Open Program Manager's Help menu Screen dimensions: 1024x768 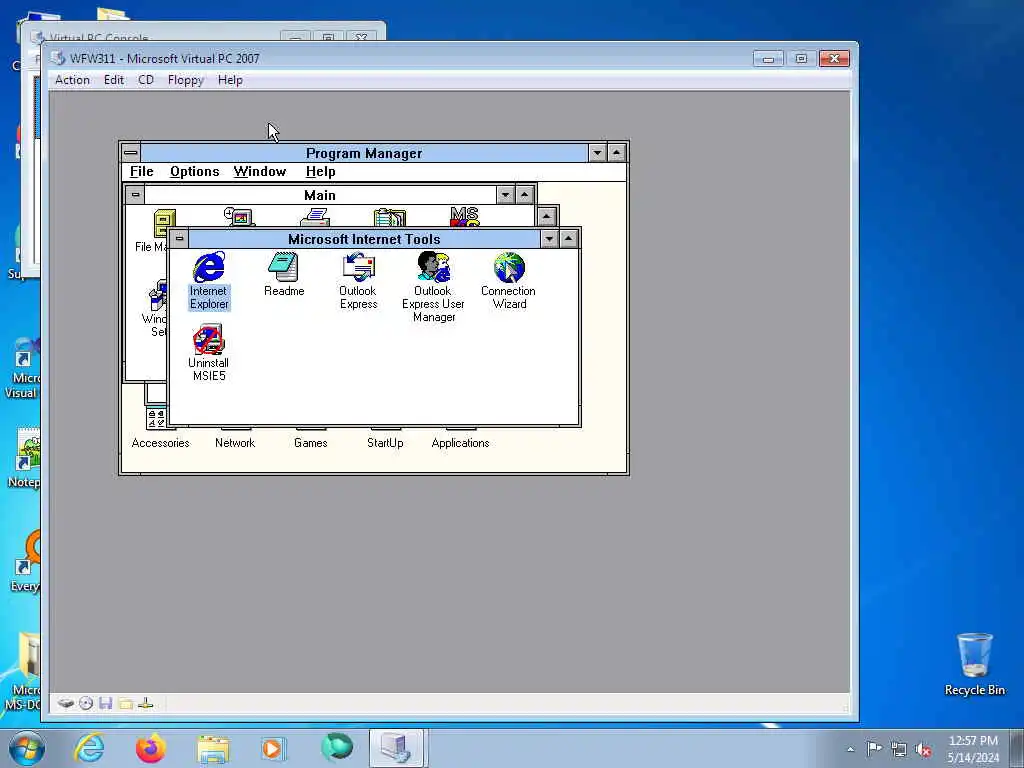coord(321,171)
